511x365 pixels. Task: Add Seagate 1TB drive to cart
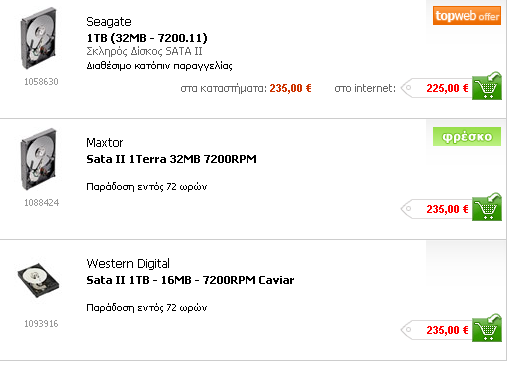tap(487, 86)
